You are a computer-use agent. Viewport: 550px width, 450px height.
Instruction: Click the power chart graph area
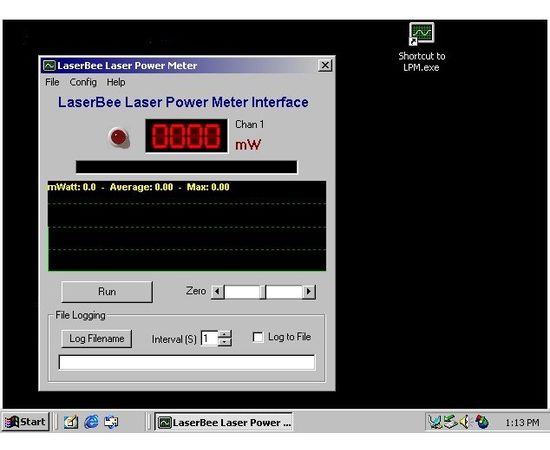[x=187, y=226]
